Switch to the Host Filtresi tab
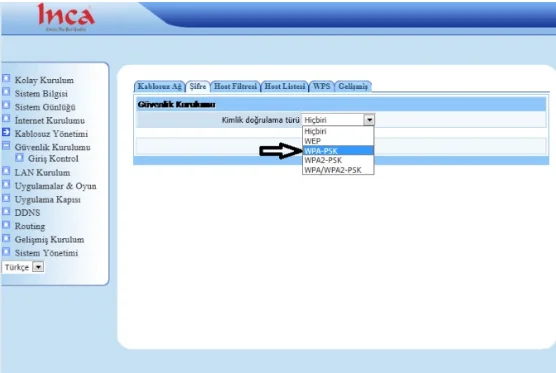Viewport: 556px width, 373px height. click(x=235, y=86)
